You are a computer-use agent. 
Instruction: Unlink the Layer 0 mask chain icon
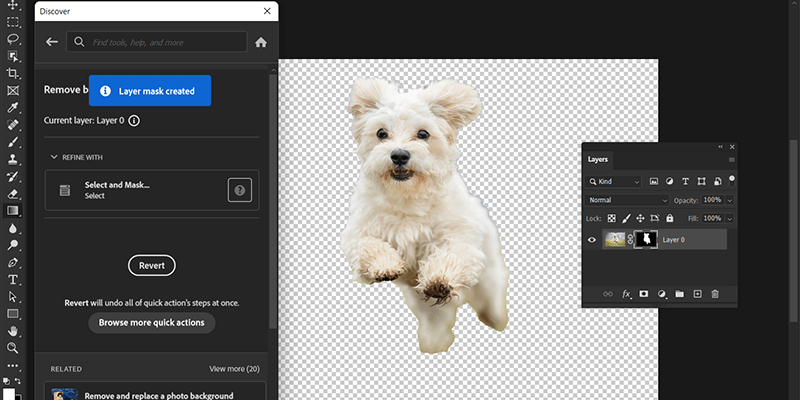click(x=630, y=239)
